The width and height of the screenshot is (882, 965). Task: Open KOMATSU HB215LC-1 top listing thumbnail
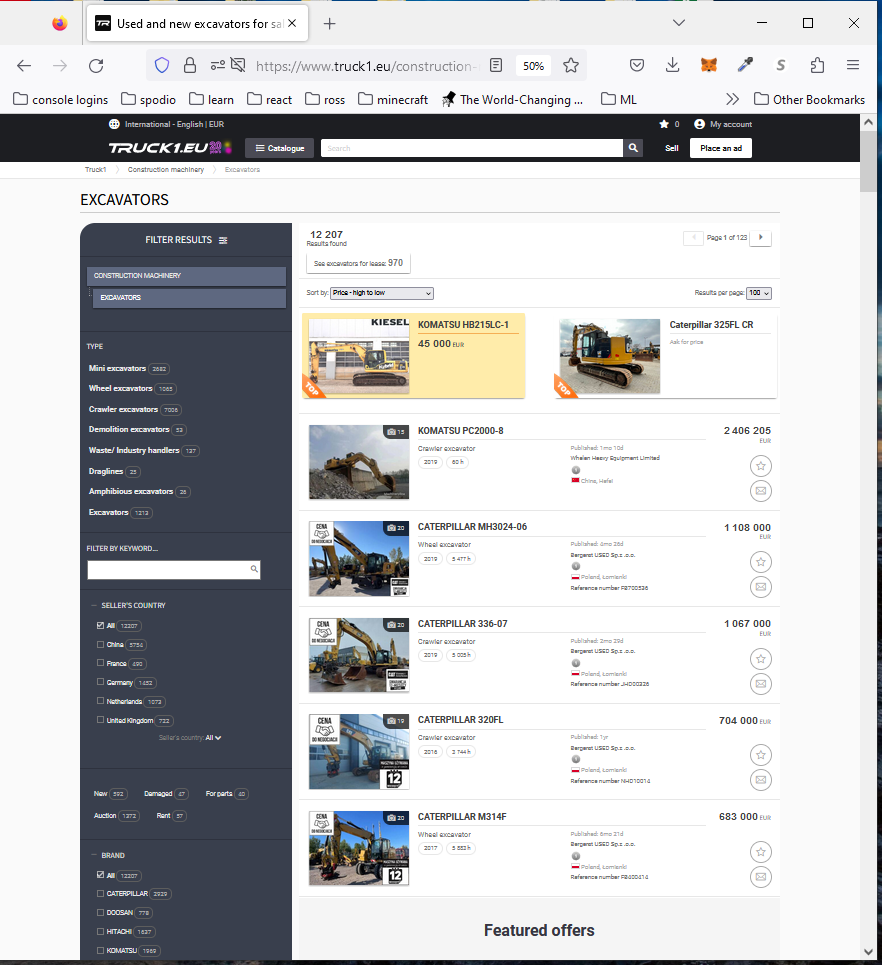pos(359,356)
